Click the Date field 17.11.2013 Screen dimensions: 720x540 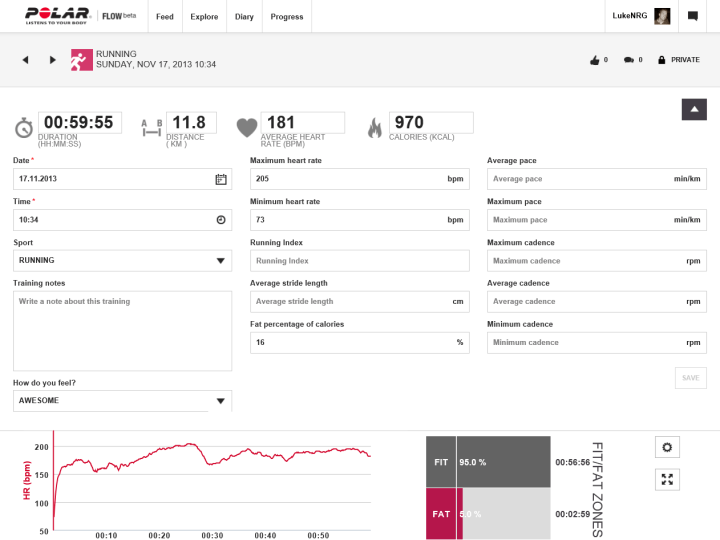[123, 179]
